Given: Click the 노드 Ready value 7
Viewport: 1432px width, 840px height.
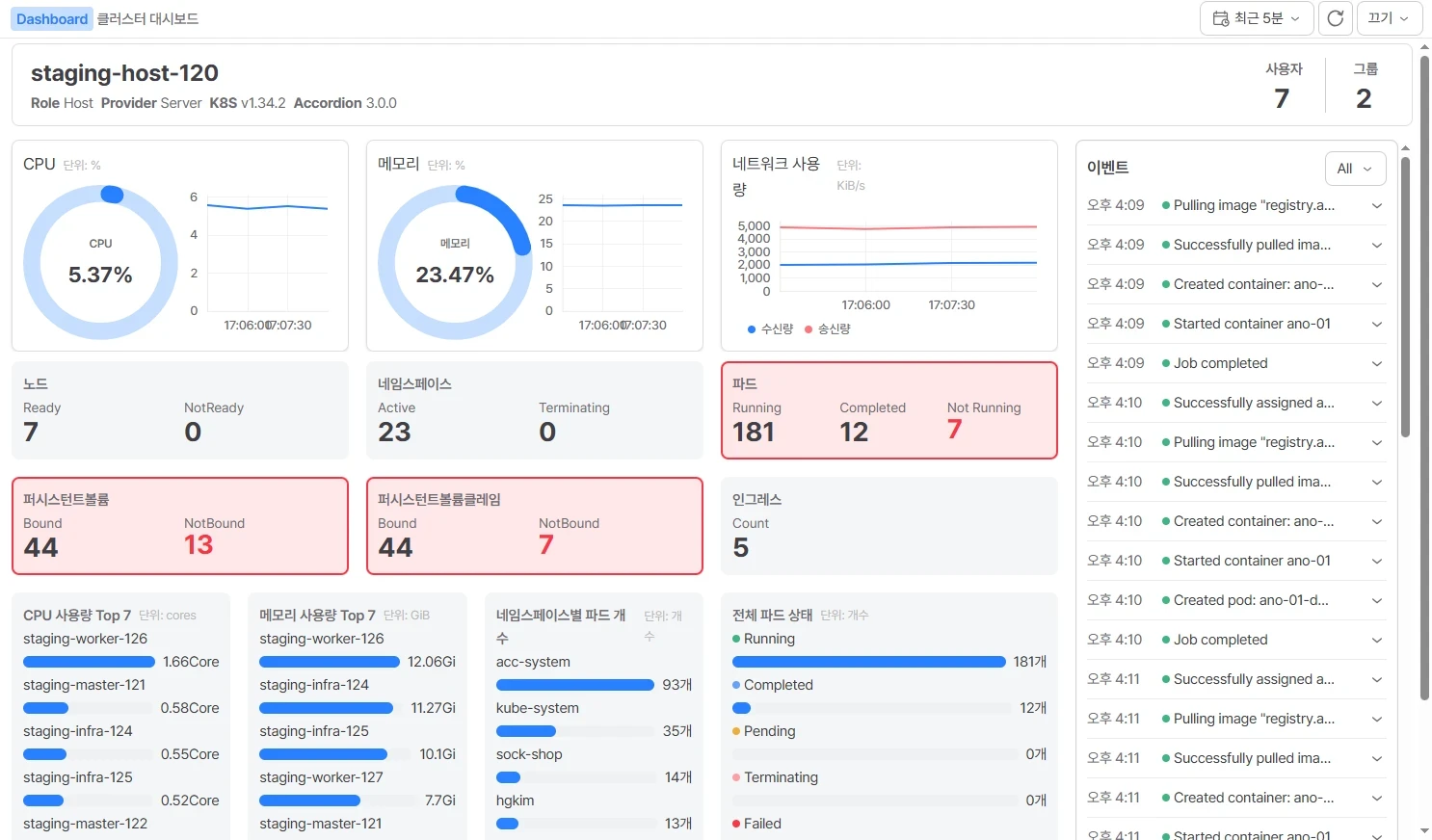Looking at the screenshot, I should [x=31, y=433].
